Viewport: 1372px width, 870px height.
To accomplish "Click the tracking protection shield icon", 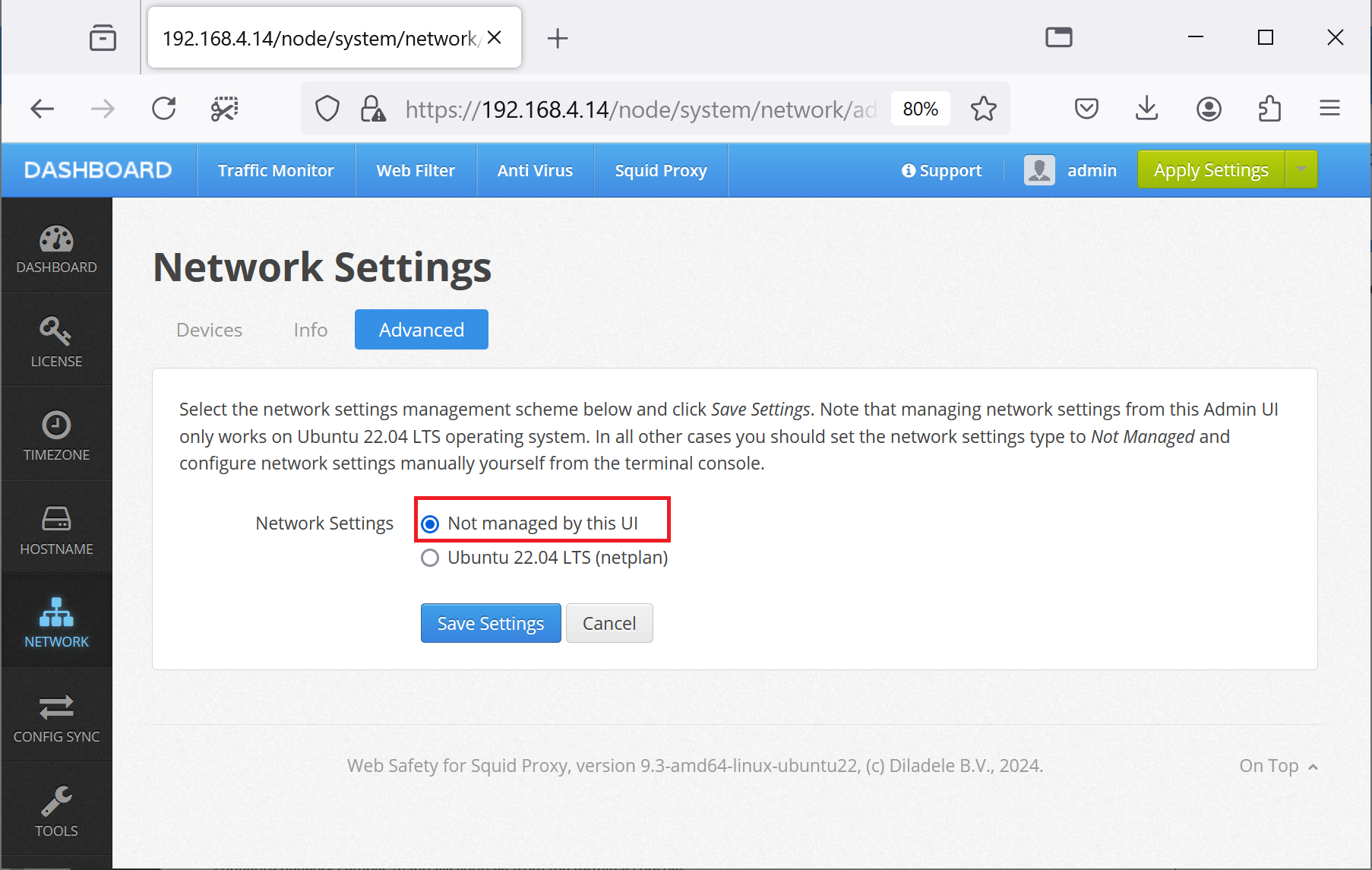I will tap(327, 109).
